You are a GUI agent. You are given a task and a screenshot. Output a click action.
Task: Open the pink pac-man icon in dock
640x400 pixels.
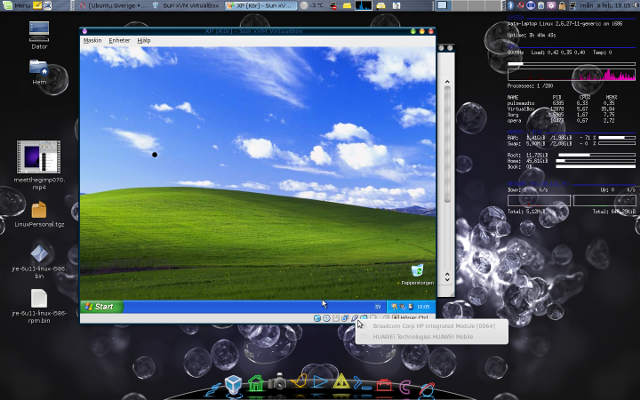[x=405, y=386]
